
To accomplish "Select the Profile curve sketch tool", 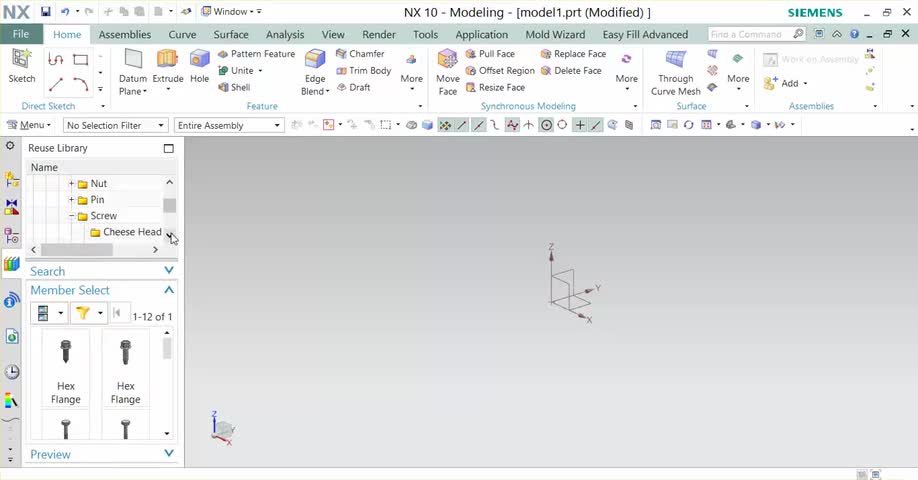I will coord(56,59).
